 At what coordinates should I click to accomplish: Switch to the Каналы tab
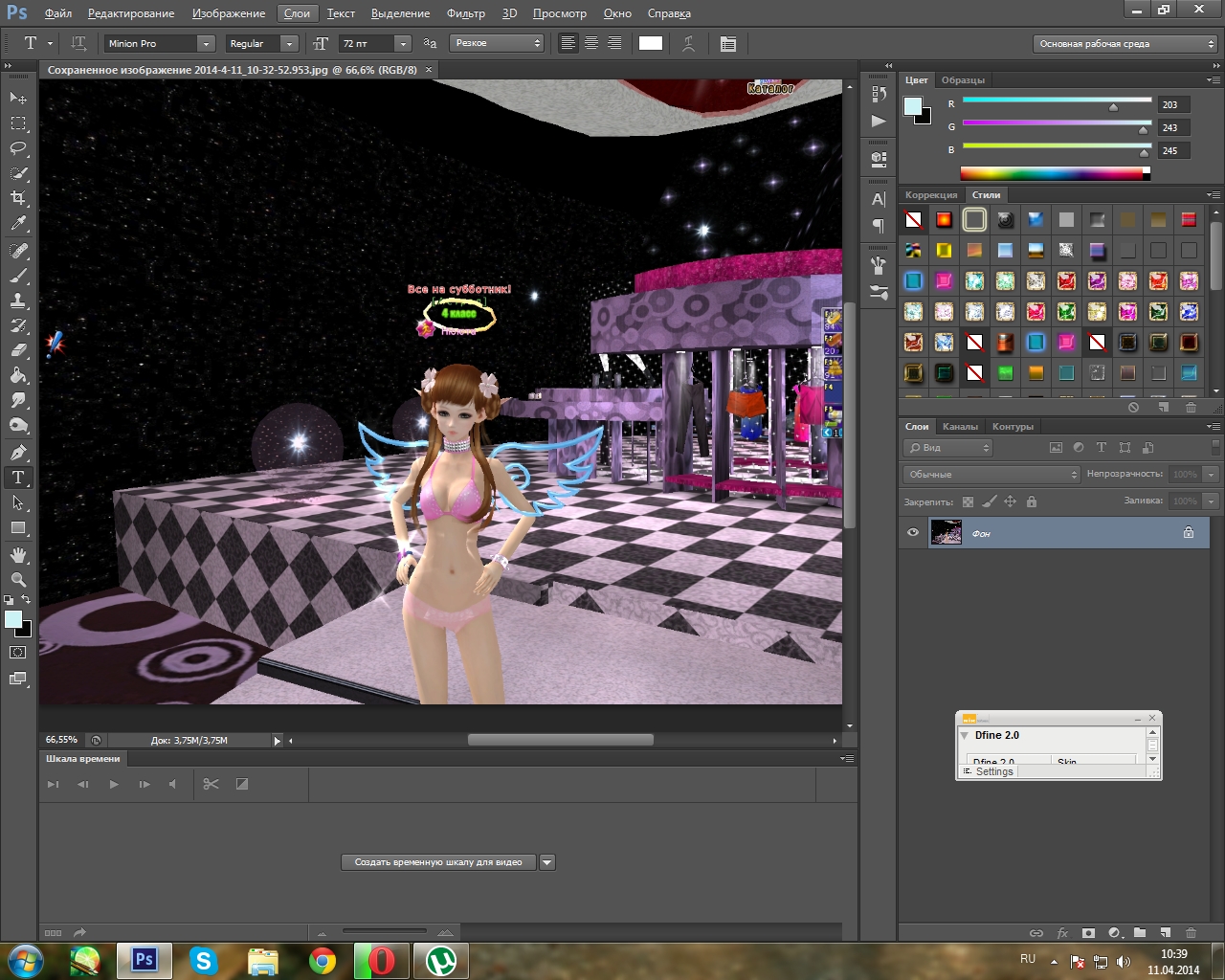(960, 427)
